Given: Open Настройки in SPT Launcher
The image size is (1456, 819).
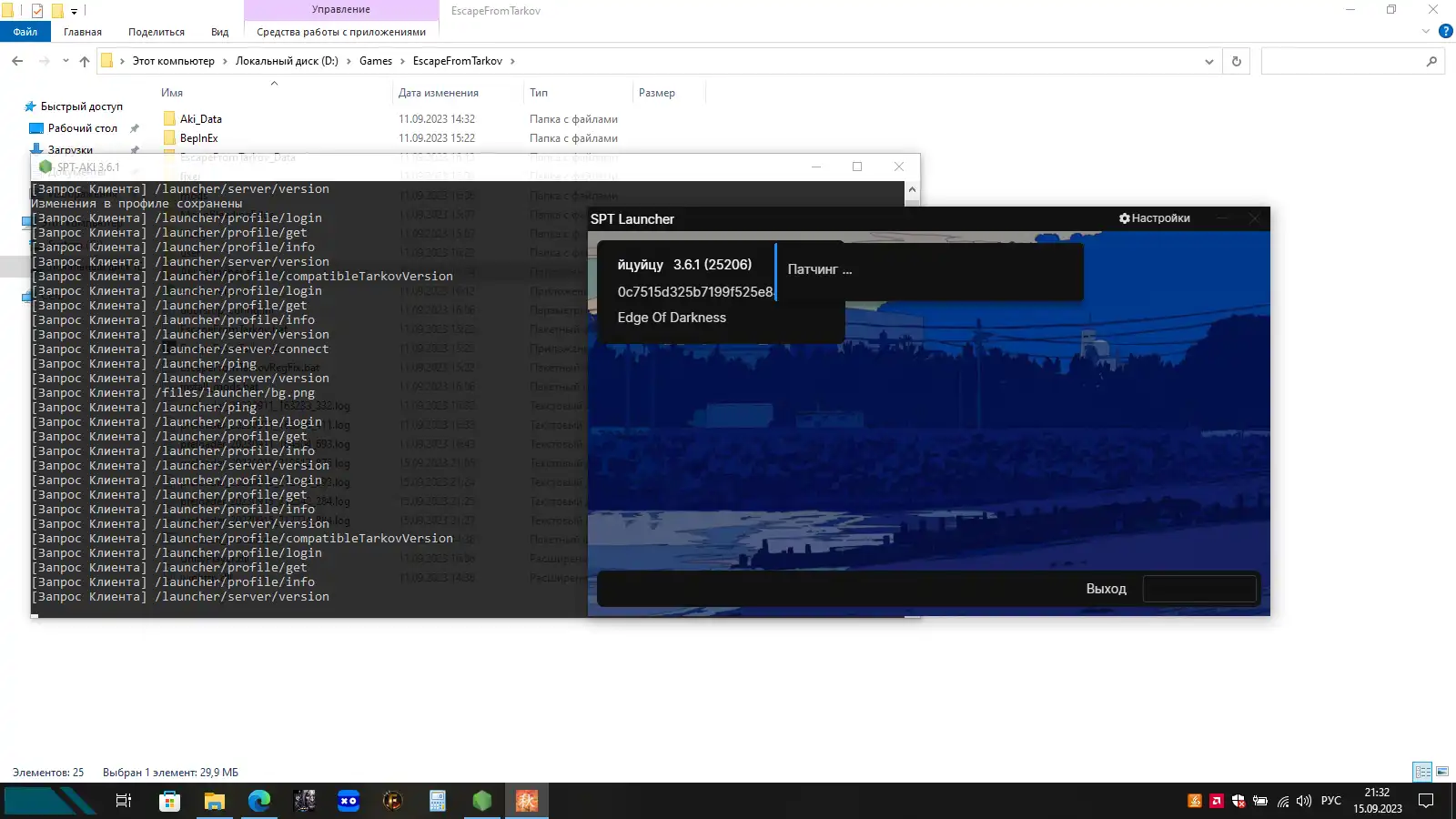Looking at the screenshot, I should click(1155, 218).
